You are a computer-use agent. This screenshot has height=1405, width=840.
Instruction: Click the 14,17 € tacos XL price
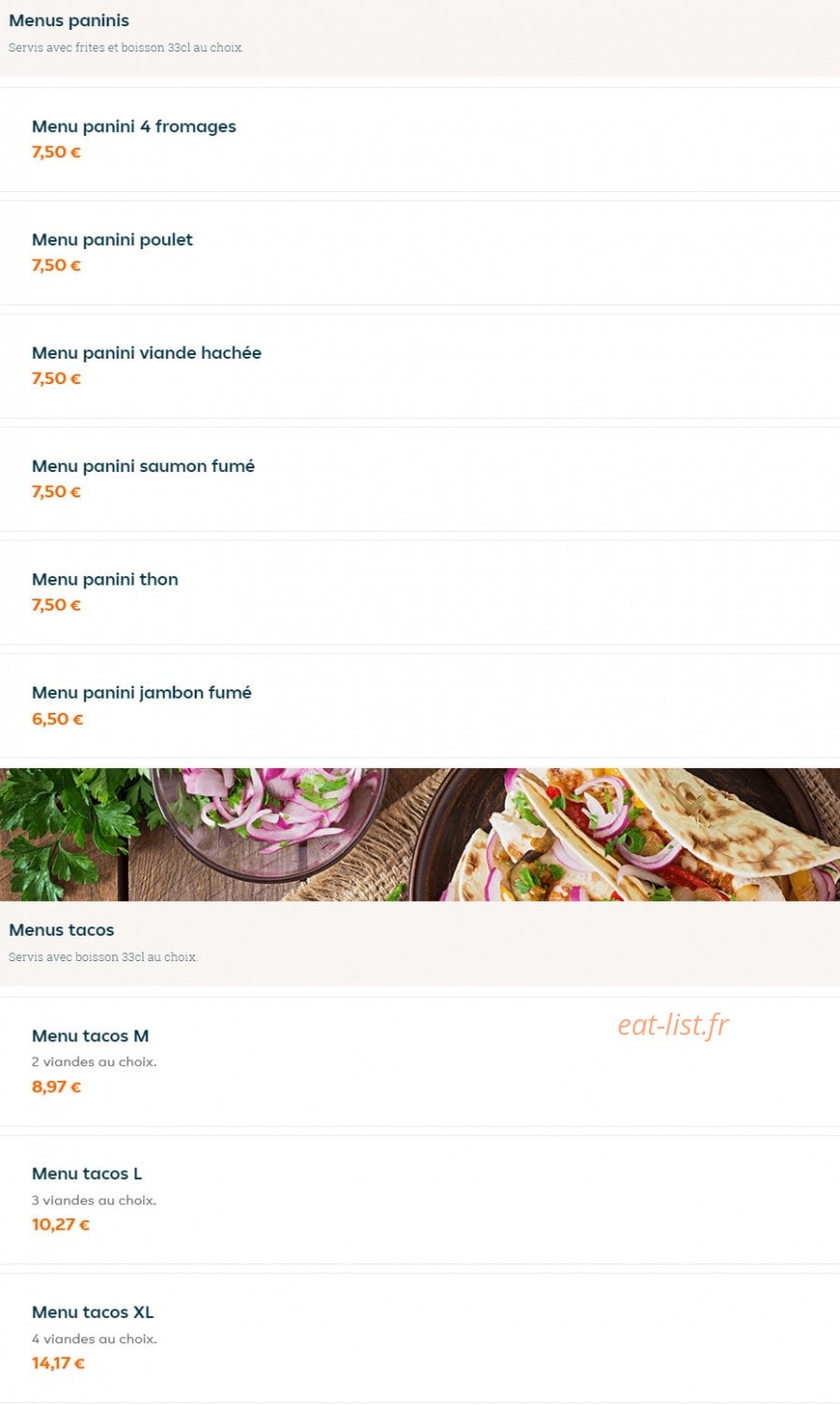click(x=58, y=1363)
